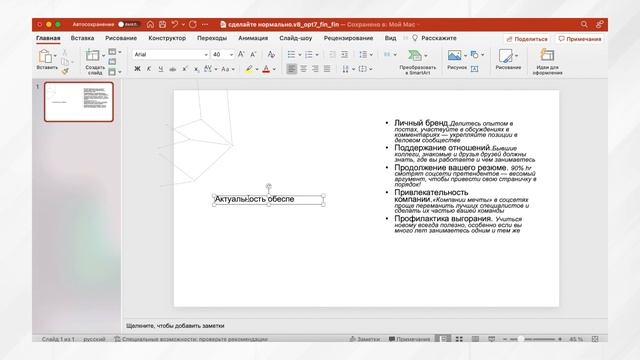The height and width of the screenshot is (360, 640).
Task: Open the numbered list dropdown arrow
Action: [x=317, y=55]
